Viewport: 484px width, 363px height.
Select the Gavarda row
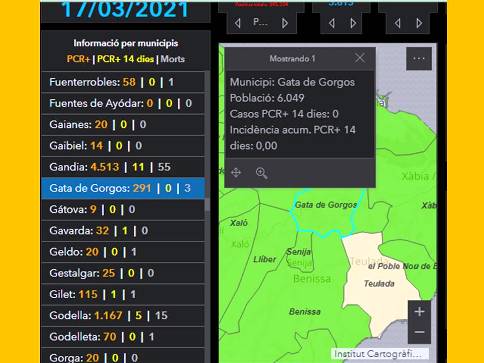click(123, 231)
